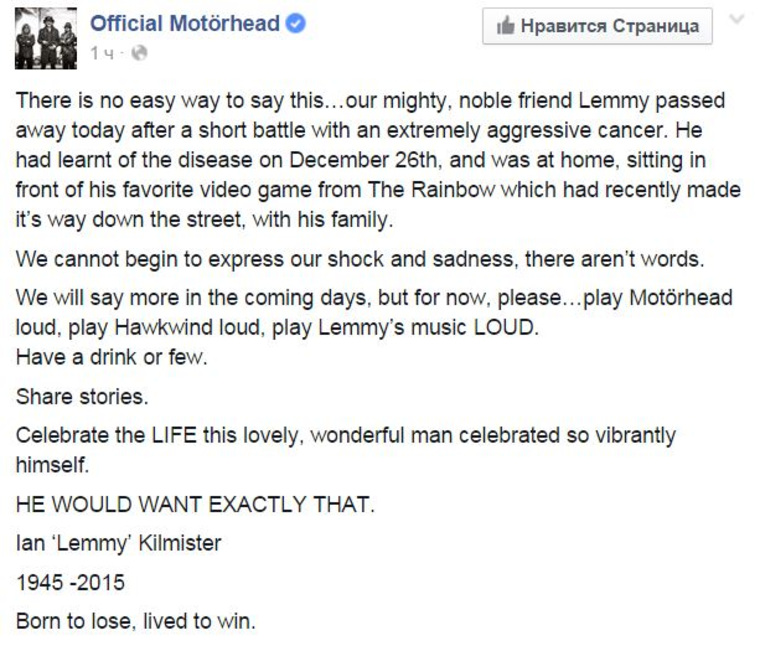Screen dimensions: 760x651
Task: Expand the post options chevron dropdown
Action: click(737, 19)
